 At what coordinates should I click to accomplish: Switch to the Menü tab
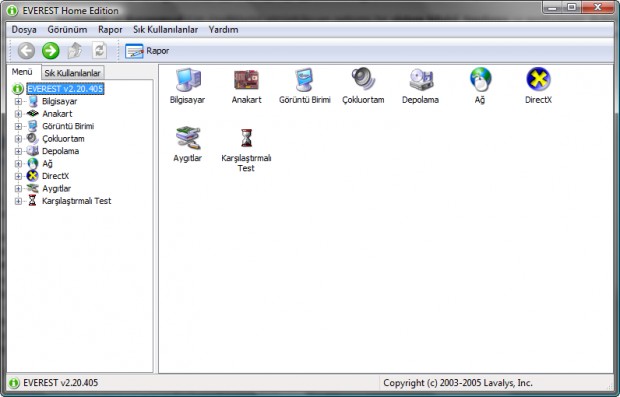[x=22, y=72]
